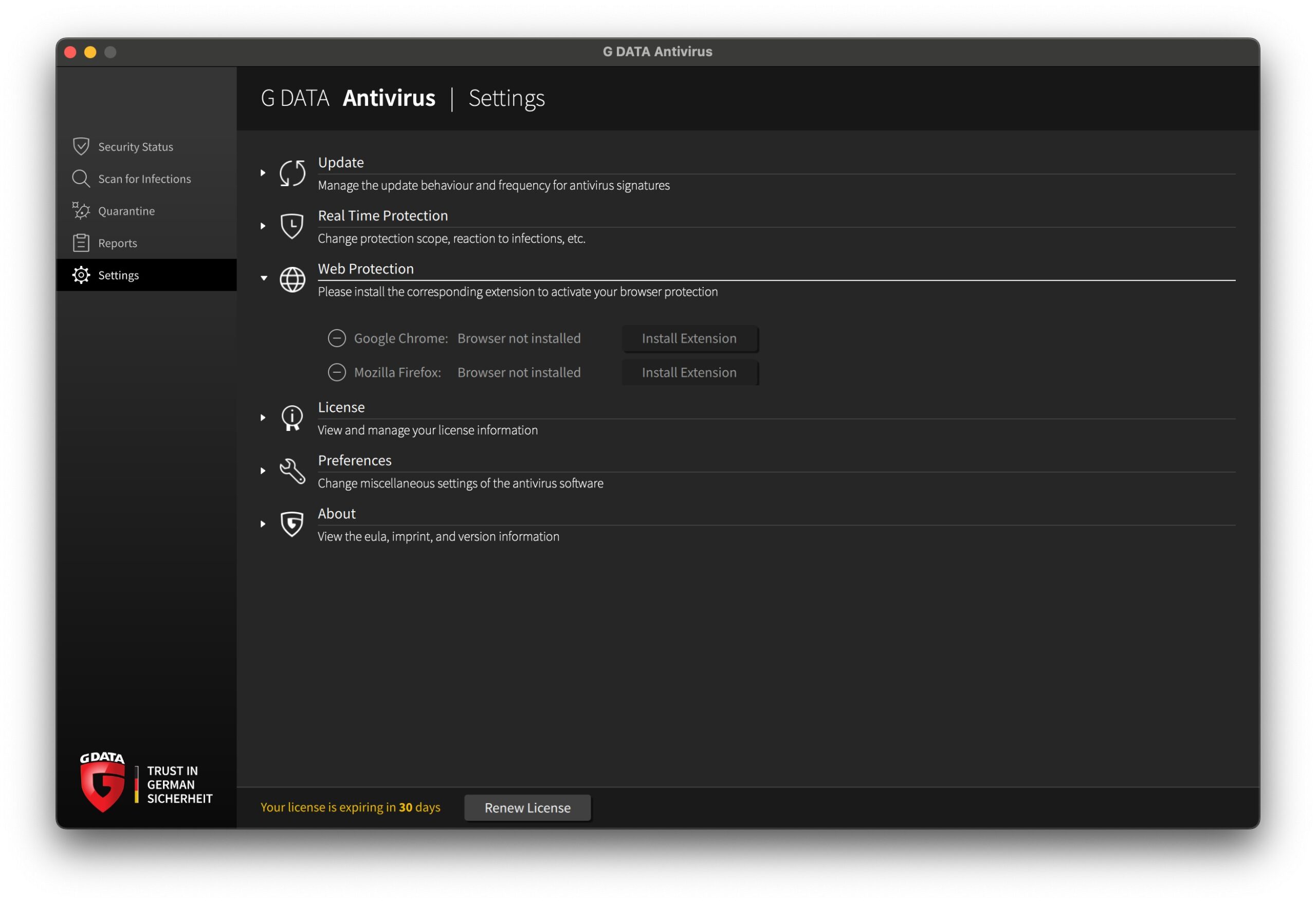Click the Web Protection heading
The width and height of the screenshot is (1316, 903).
click(x=366, y=269)
